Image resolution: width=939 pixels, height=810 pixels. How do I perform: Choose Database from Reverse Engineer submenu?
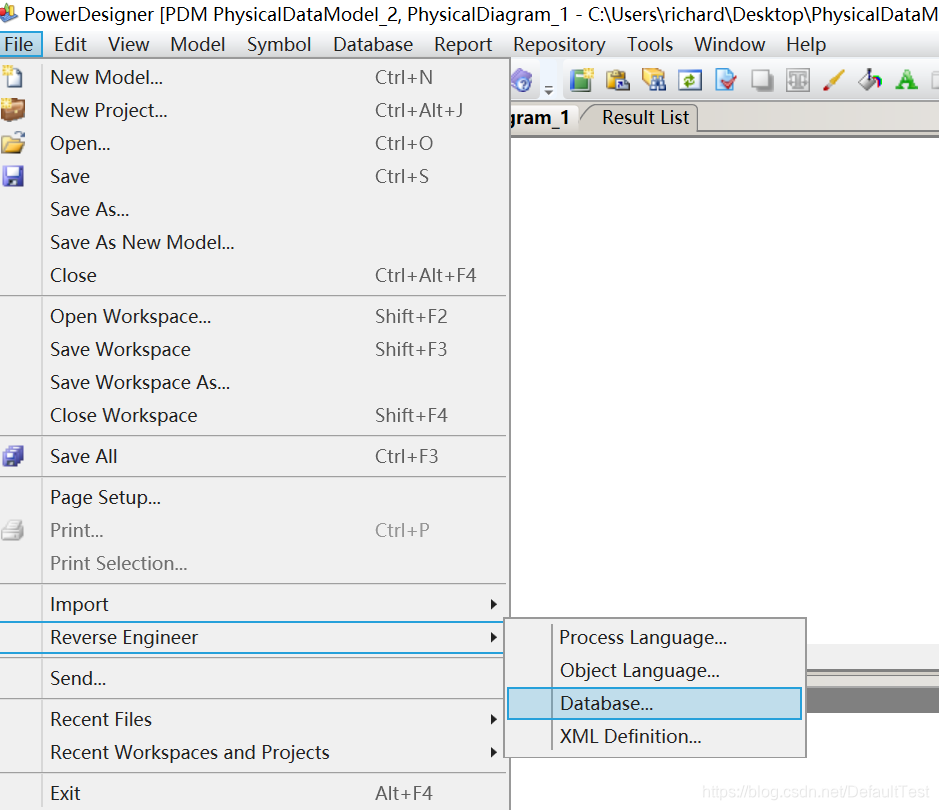(x=605, y=703)
